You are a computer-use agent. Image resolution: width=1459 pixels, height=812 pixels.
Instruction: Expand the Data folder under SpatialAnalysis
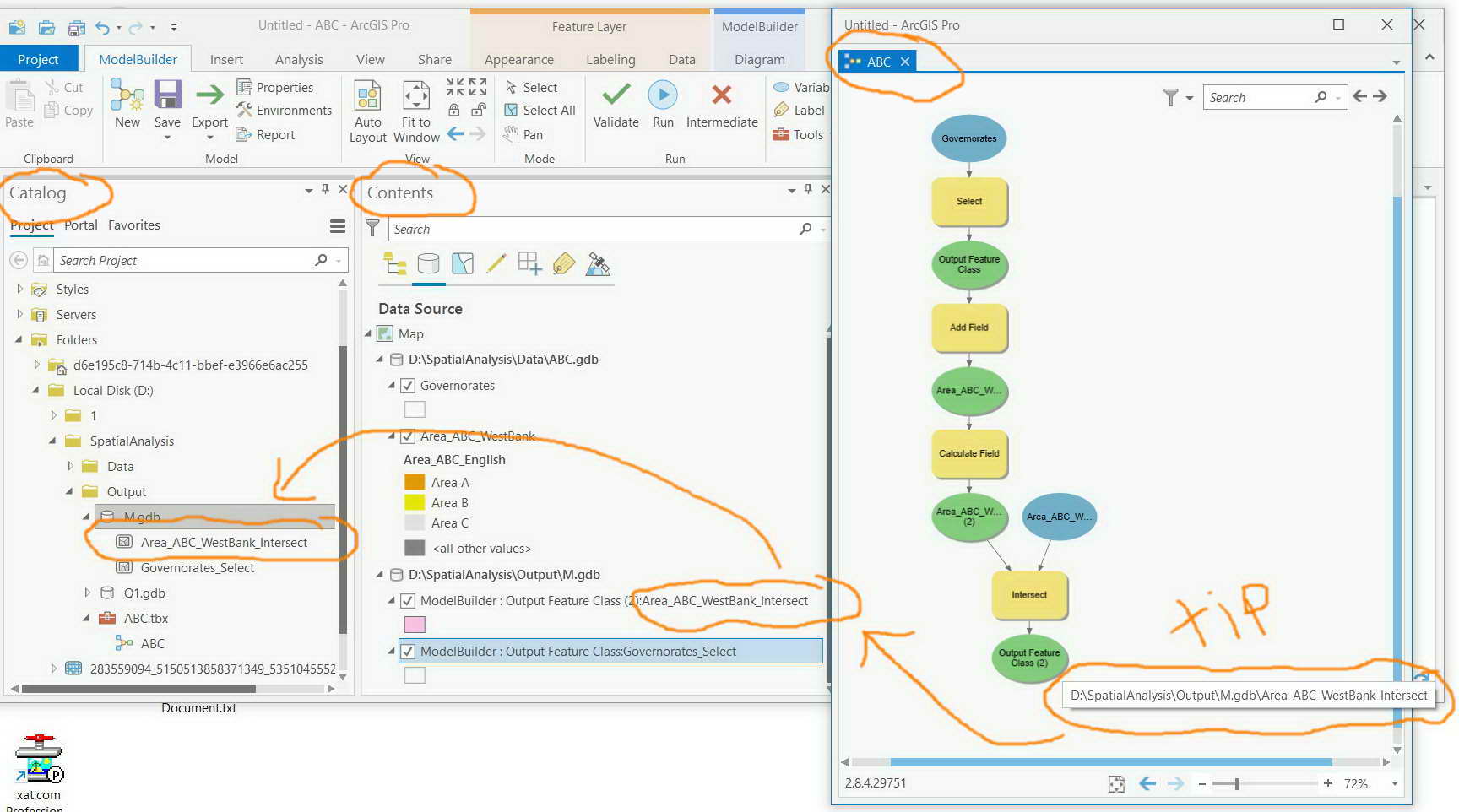pos(71,466)
